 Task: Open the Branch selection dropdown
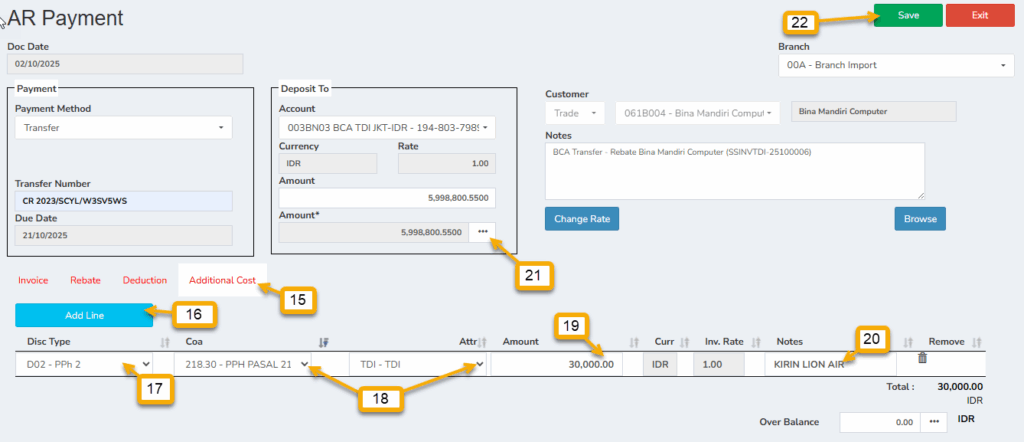click(895, 65)
